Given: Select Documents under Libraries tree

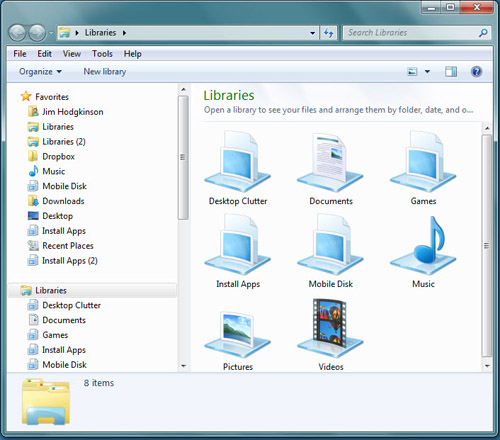Looking at the screenshot, I should [57, 320].
